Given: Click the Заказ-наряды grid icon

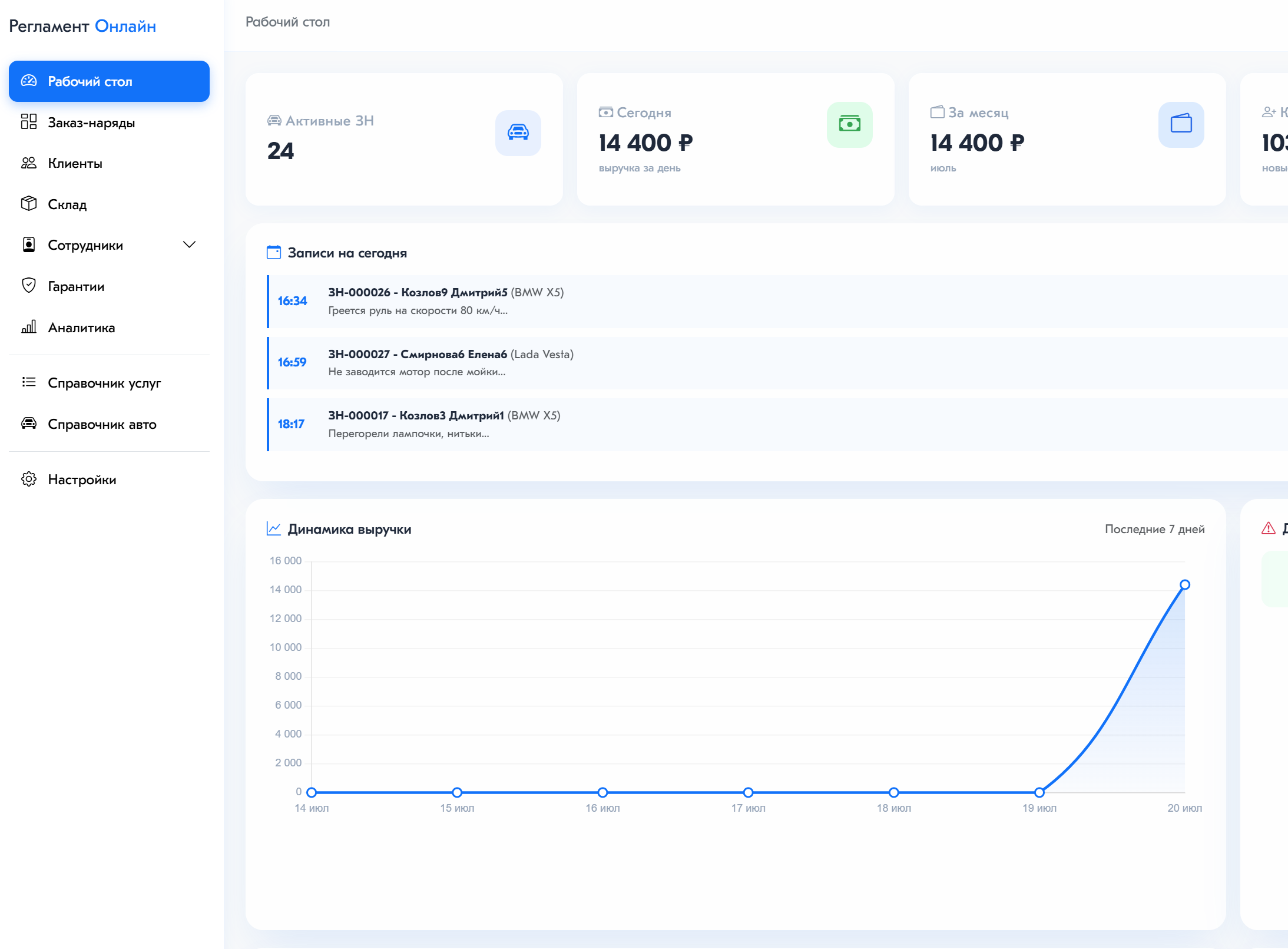Looking at the screenshot, I should tap(29, 122).
